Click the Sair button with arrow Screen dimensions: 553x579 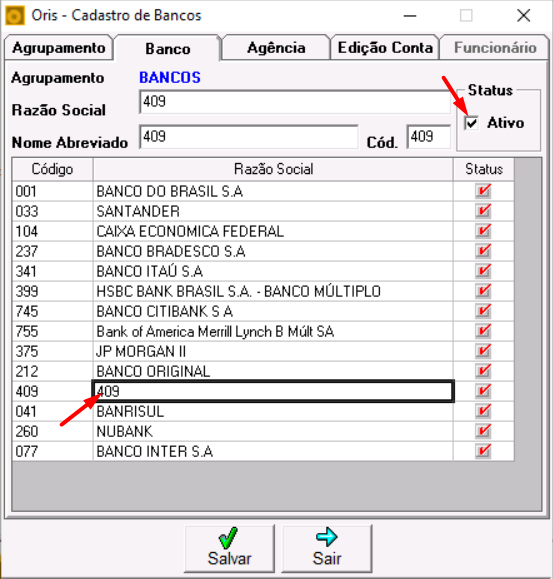point(327,548)
